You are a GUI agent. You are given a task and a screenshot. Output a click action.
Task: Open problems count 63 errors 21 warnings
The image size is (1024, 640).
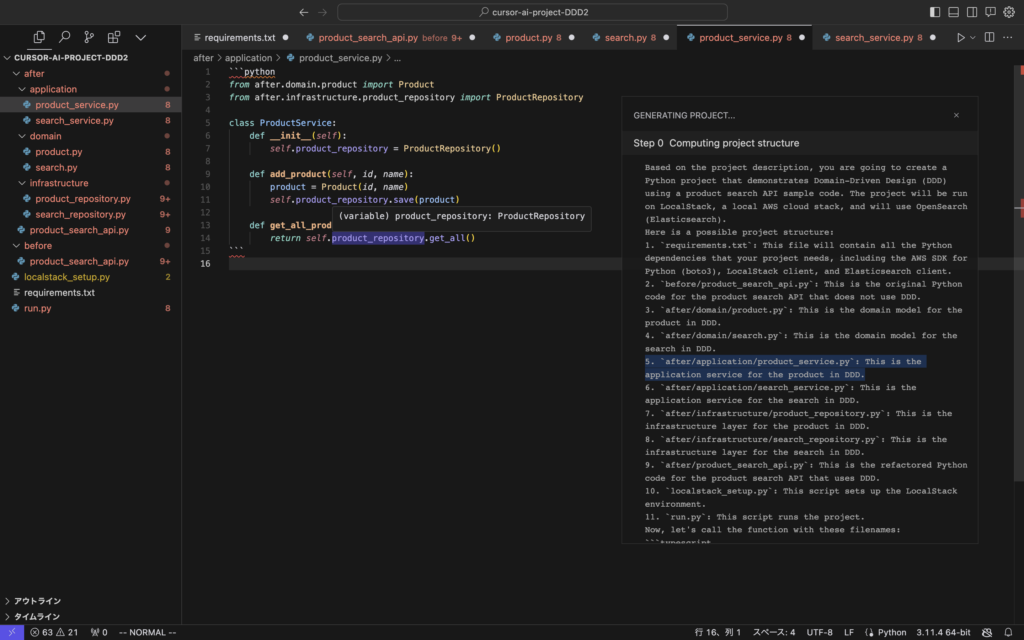pyautogui.click(x=54, y=632)
